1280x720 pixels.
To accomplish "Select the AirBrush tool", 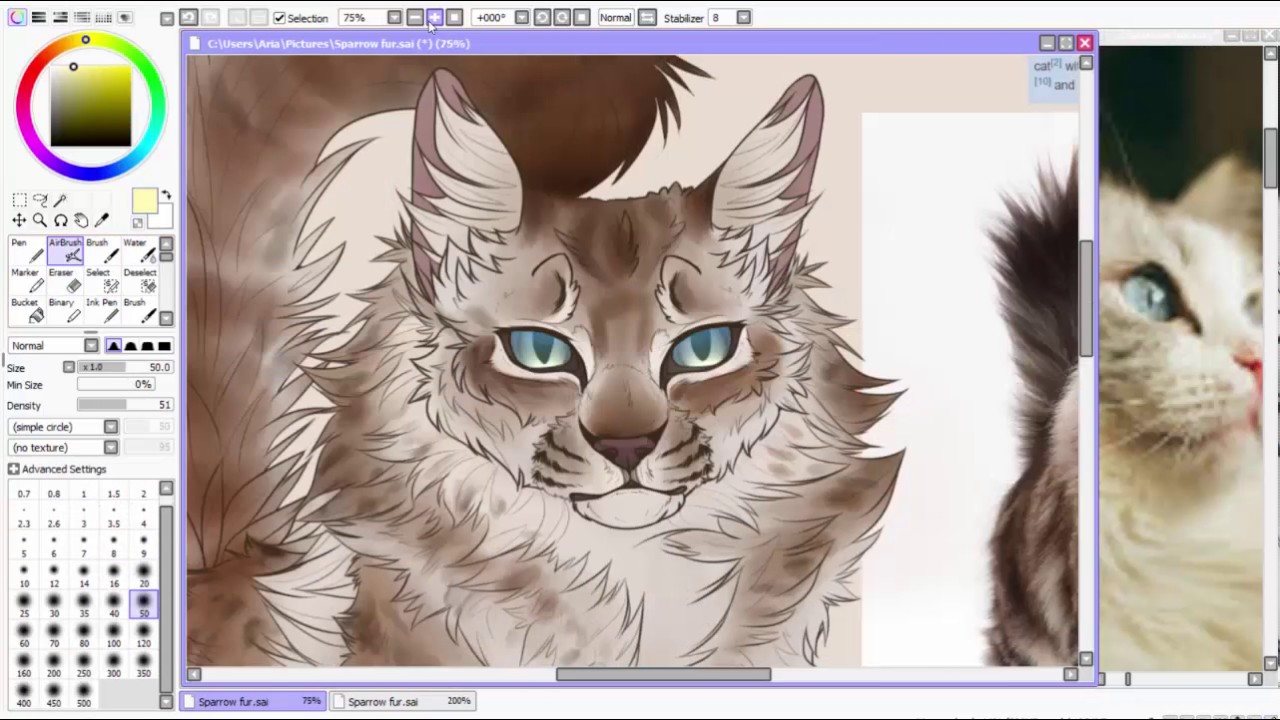I will coord(65,251).
